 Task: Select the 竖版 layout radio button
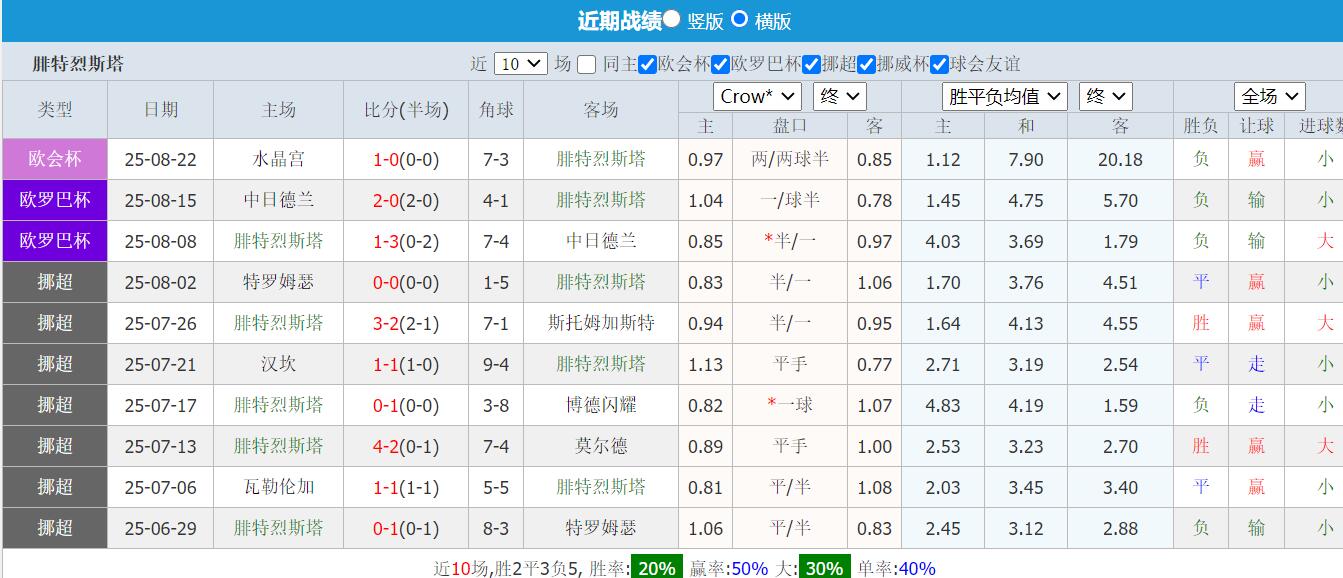pyautogui.click(x=671, y=17)
